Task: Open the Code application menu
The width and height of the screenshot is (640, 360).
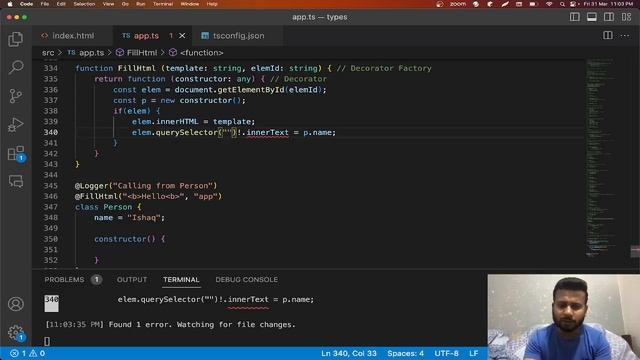Action: [x=27, y=4]
